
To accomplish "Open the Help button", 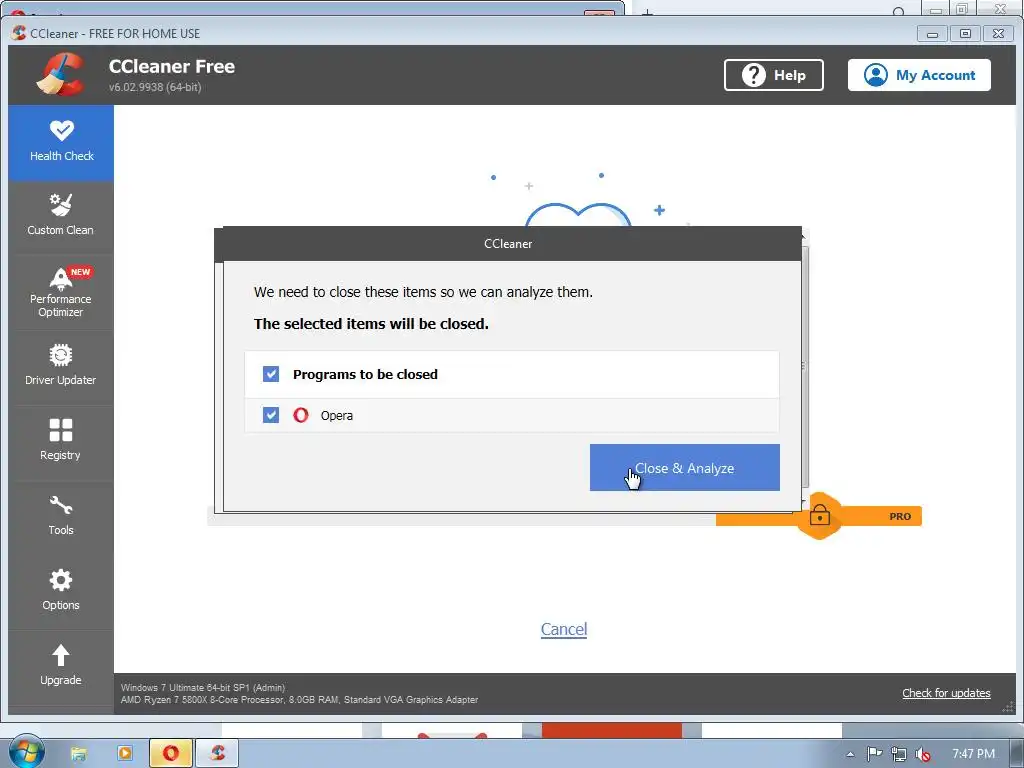I will pos(773,75).
